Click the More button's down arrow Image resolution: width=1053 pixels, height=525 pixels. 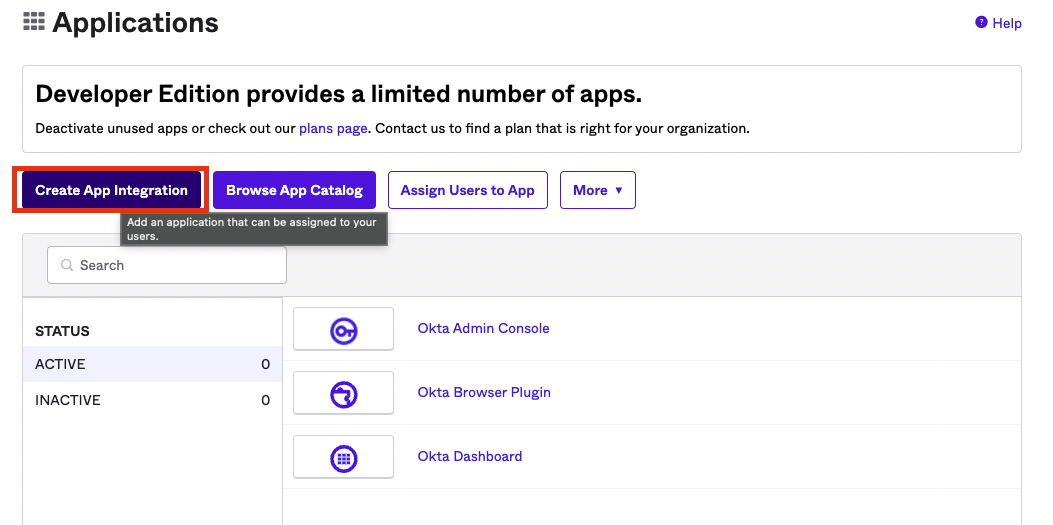click(619, 190)
